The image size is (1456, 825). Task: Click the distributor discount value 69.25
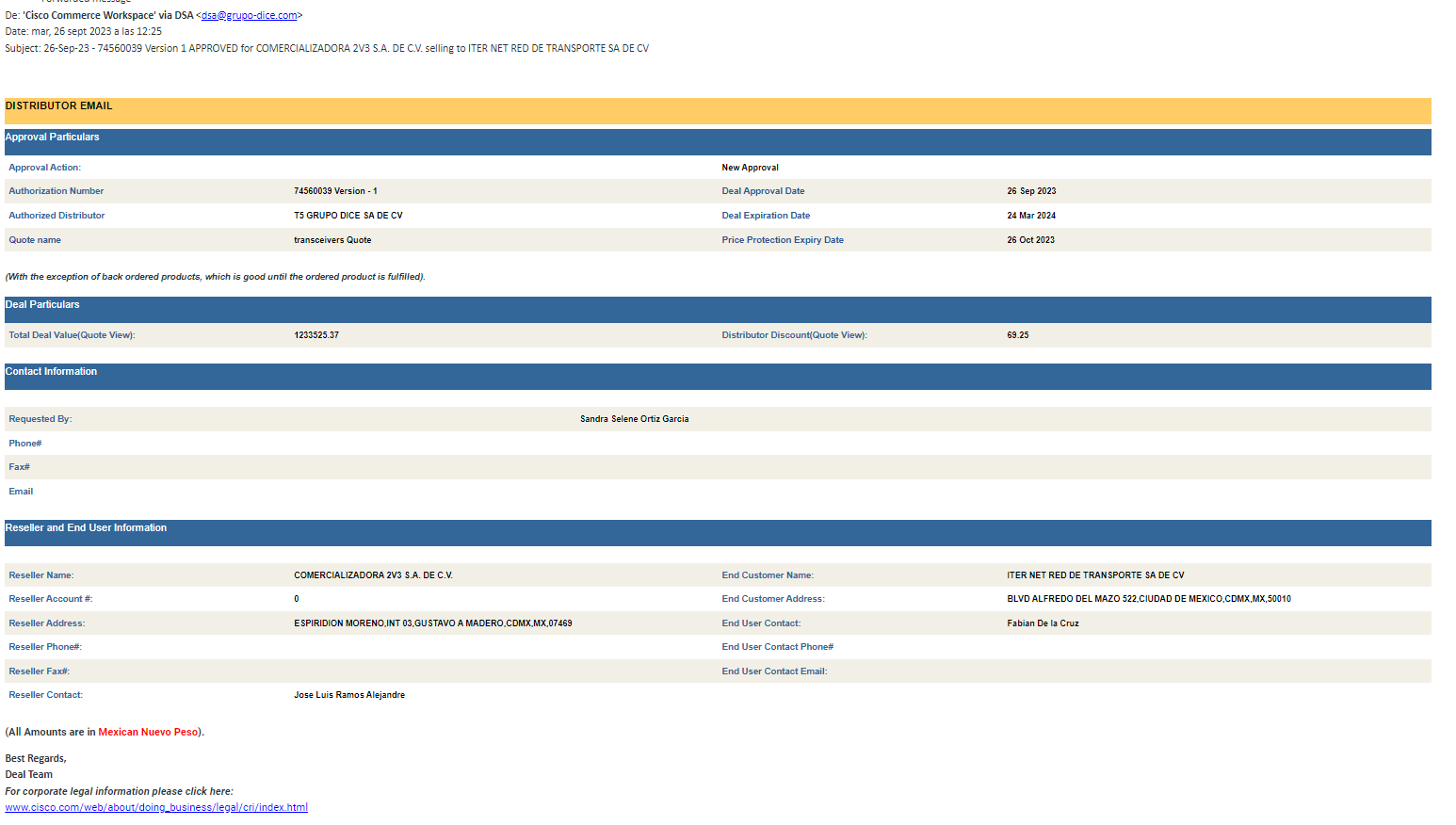point(1017,335)
